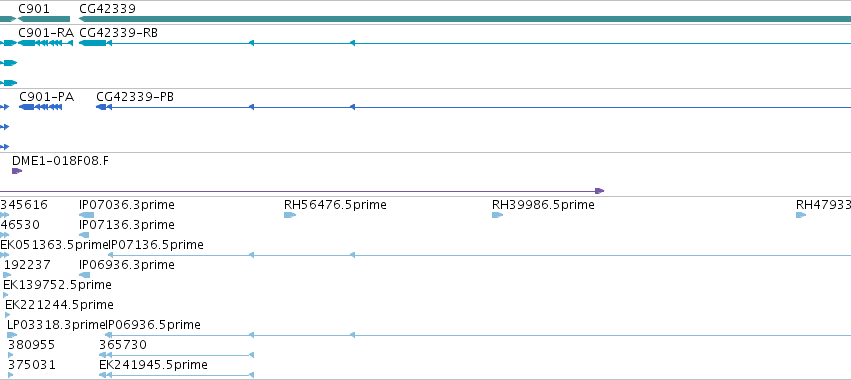The image size is (851, 380).
Task: Click the IP07136.3prime feature block
Action: [x=84, y=235]
